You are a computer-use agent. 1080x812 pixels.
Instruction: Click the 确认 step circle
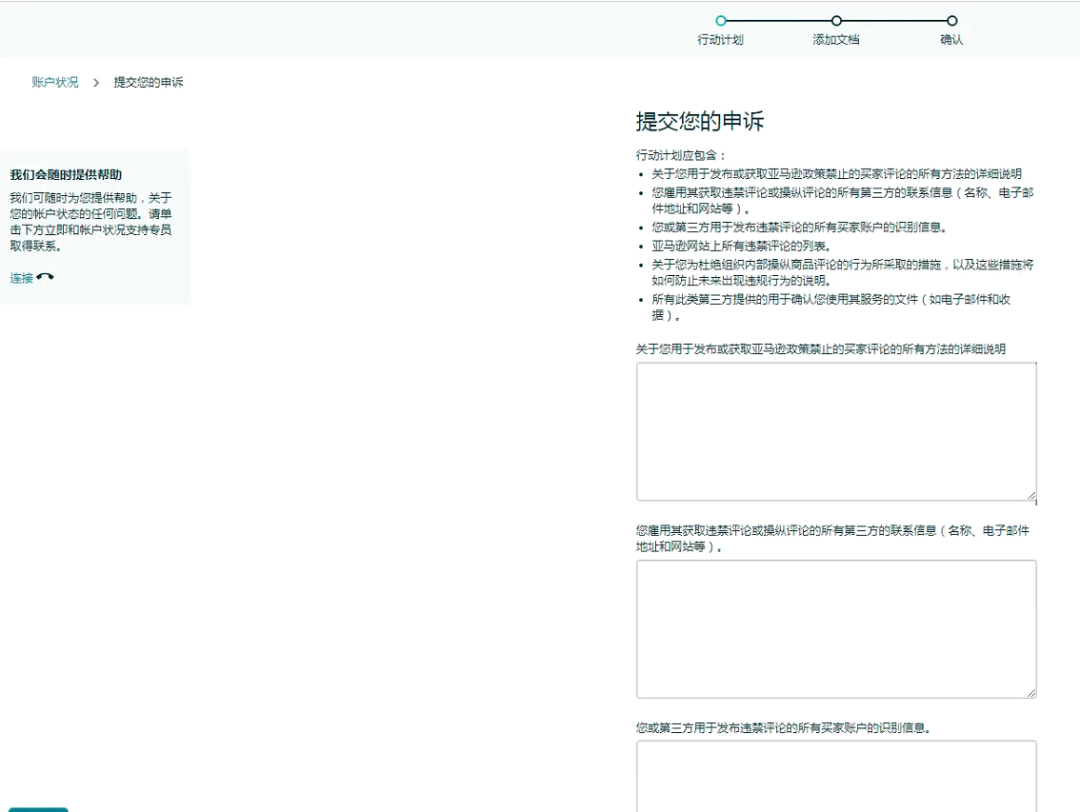tap(950, 20)
